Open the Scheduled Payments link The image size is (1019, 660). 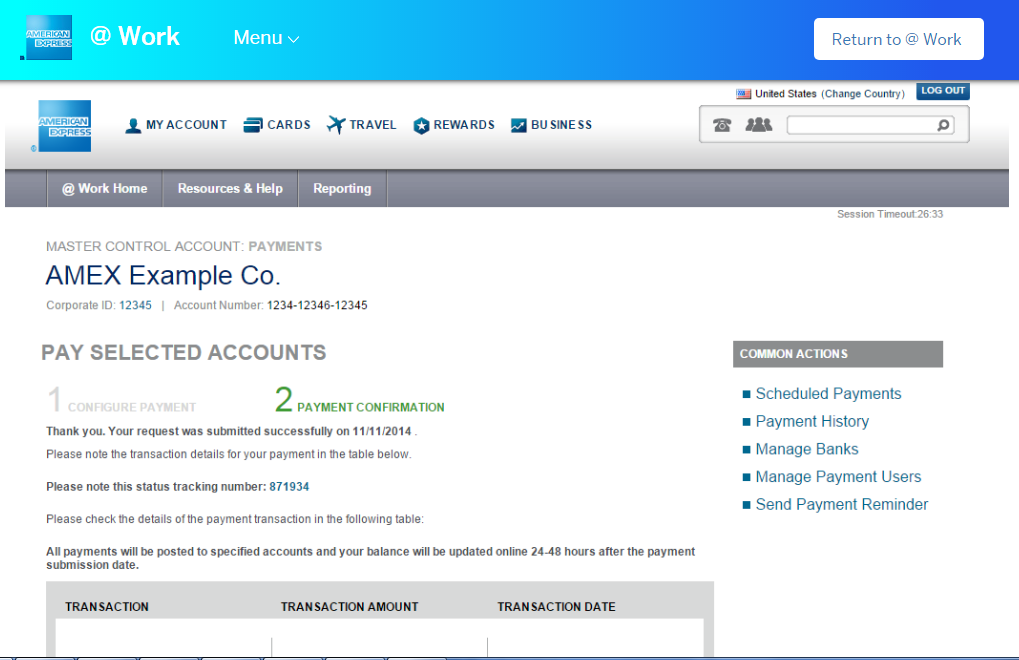click(x=828, y=394)
